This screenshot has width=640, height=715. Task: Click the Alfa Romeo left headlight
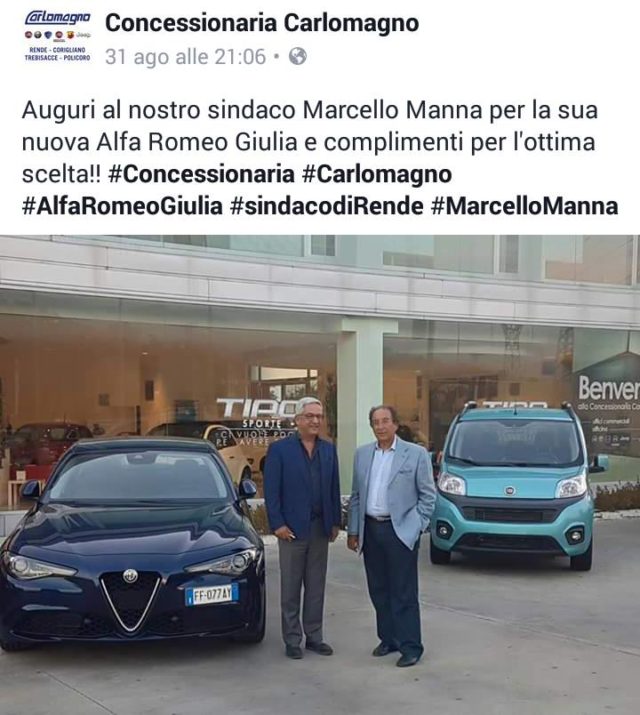pyautogui.click(x=37, y=567)
